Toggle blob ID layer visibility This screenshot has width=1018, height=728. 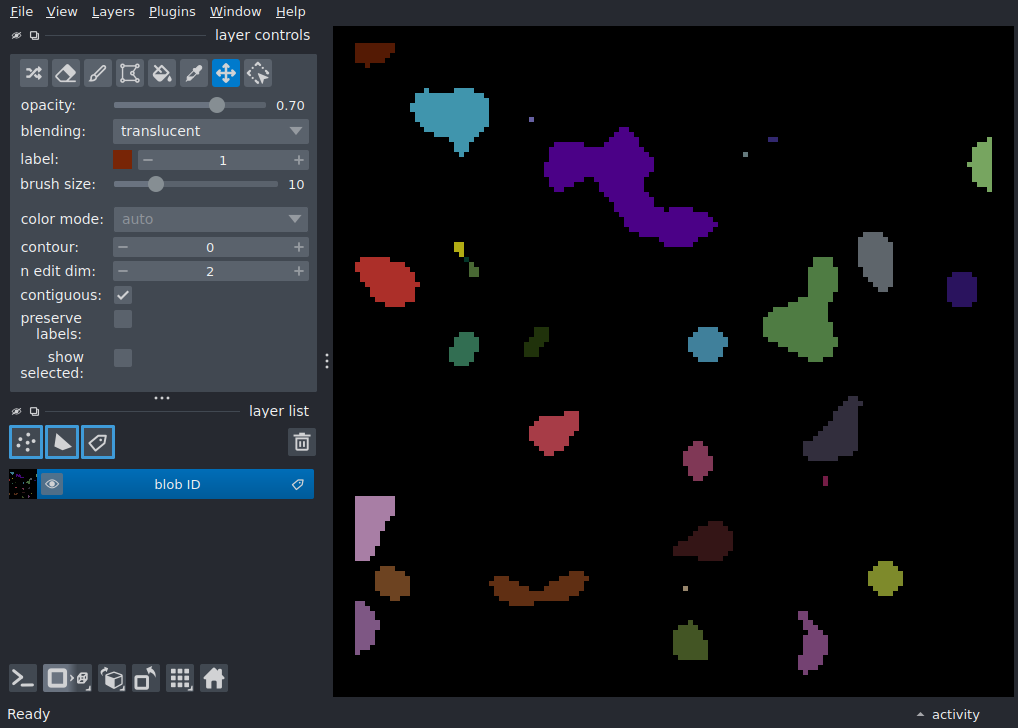(x=52, y=484)
